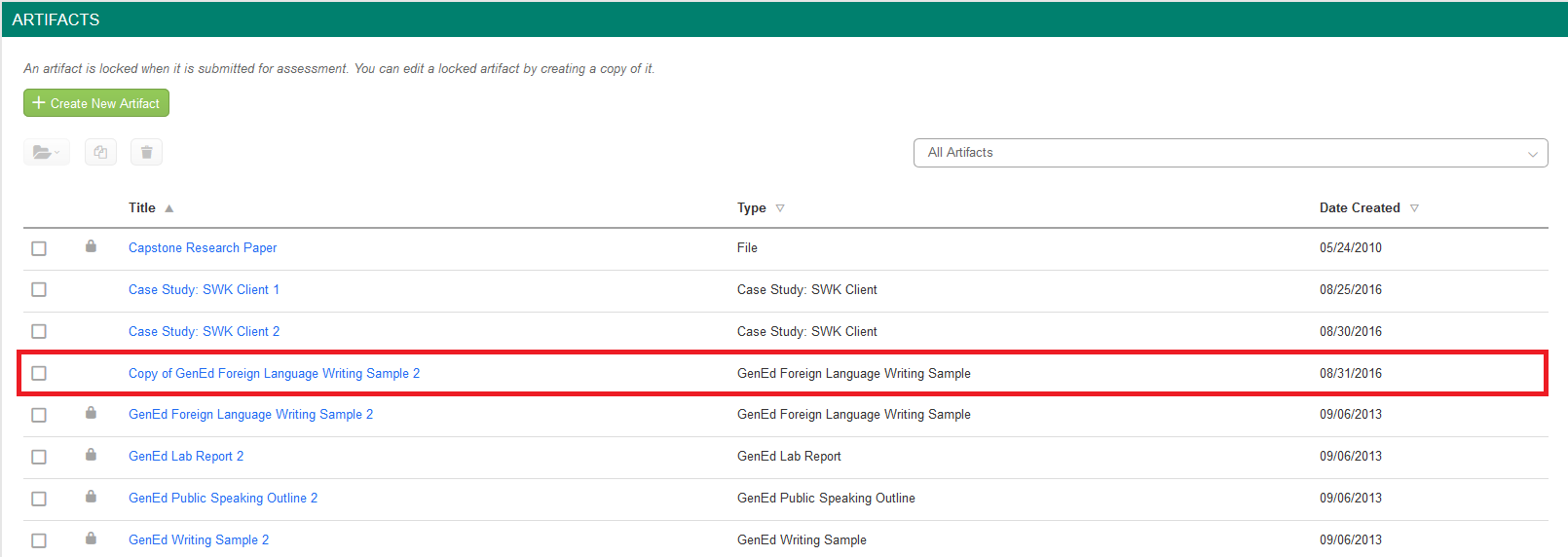The width and height of the screenshot is (1568, 557).
Task: Click the copy artifact icon
Action: coord(100,152)
